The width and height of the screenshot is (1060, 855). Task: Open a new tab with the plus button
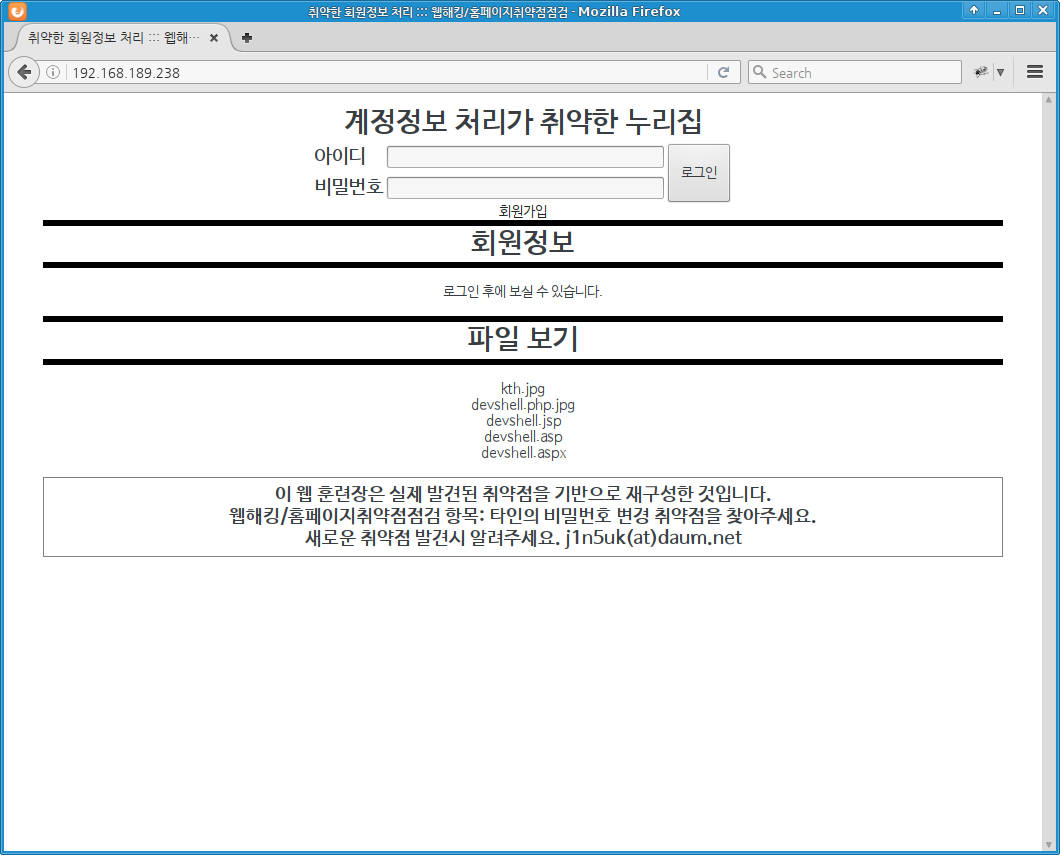247,38
